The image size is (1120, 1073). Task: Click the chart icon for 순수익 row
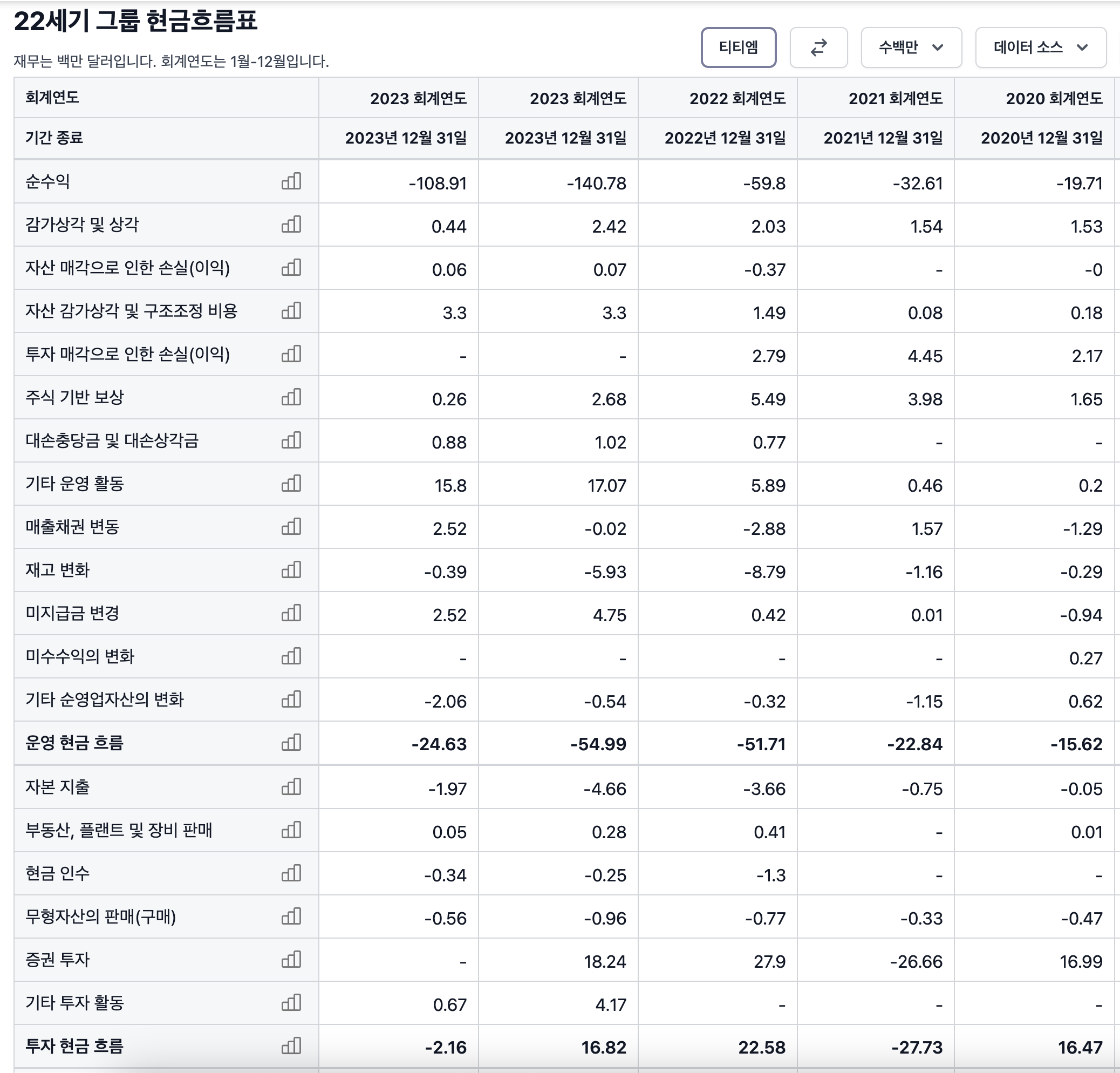(291, 181)
